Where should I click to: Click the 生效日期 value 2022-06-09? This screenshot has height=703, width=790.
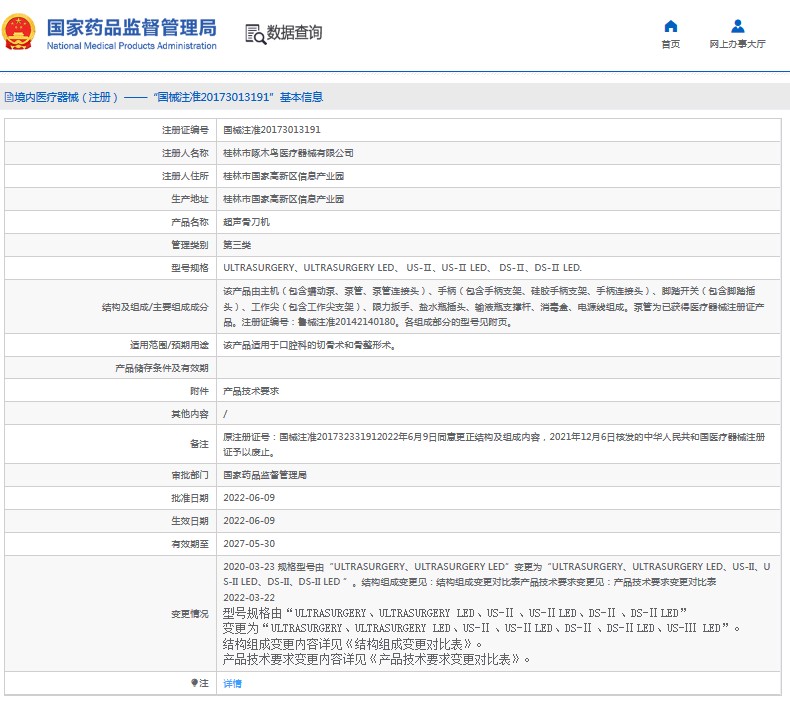coord(249,521)
